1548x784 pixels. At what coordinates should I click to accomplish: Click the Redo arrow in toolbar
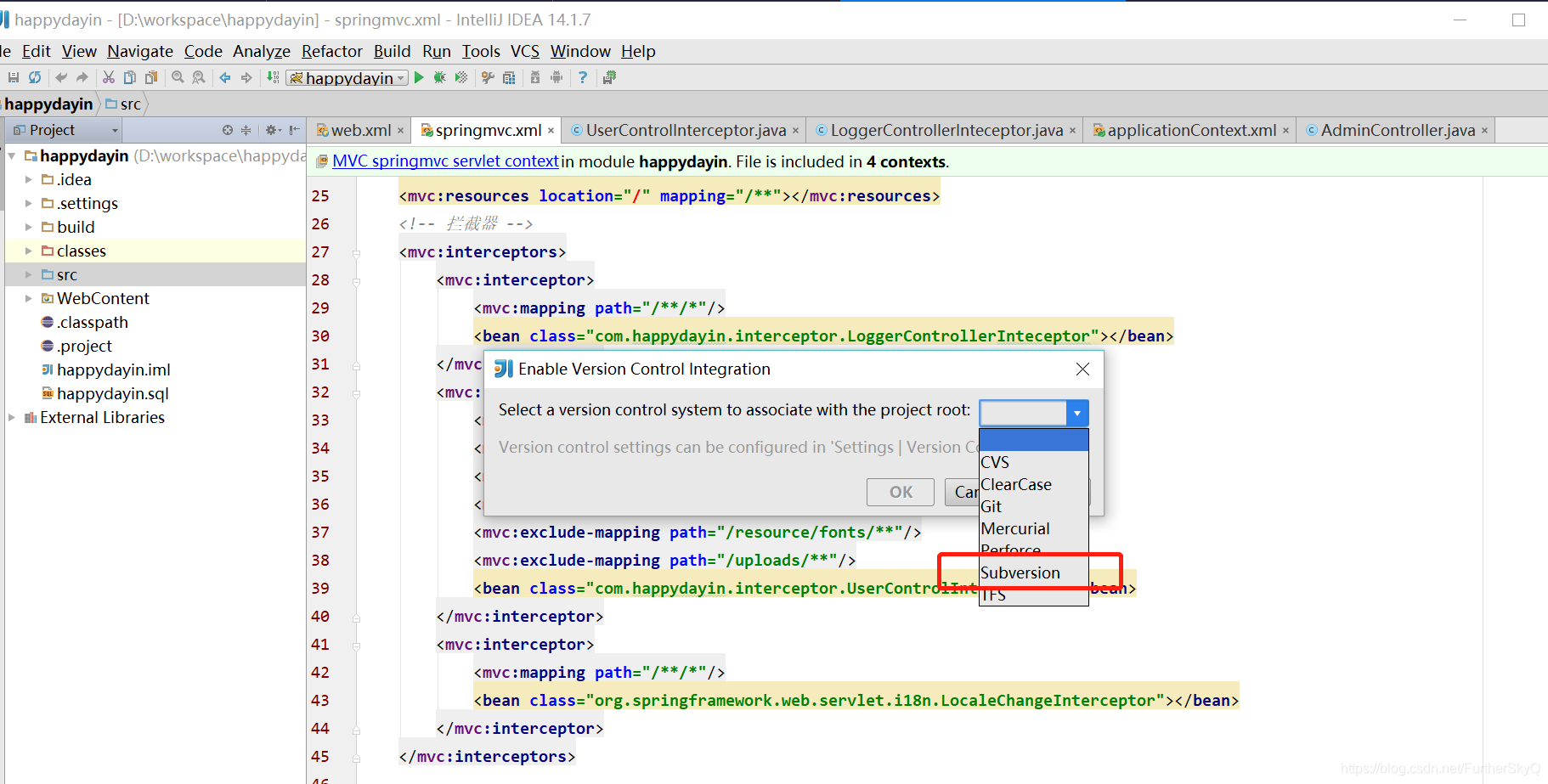(82, 77)
